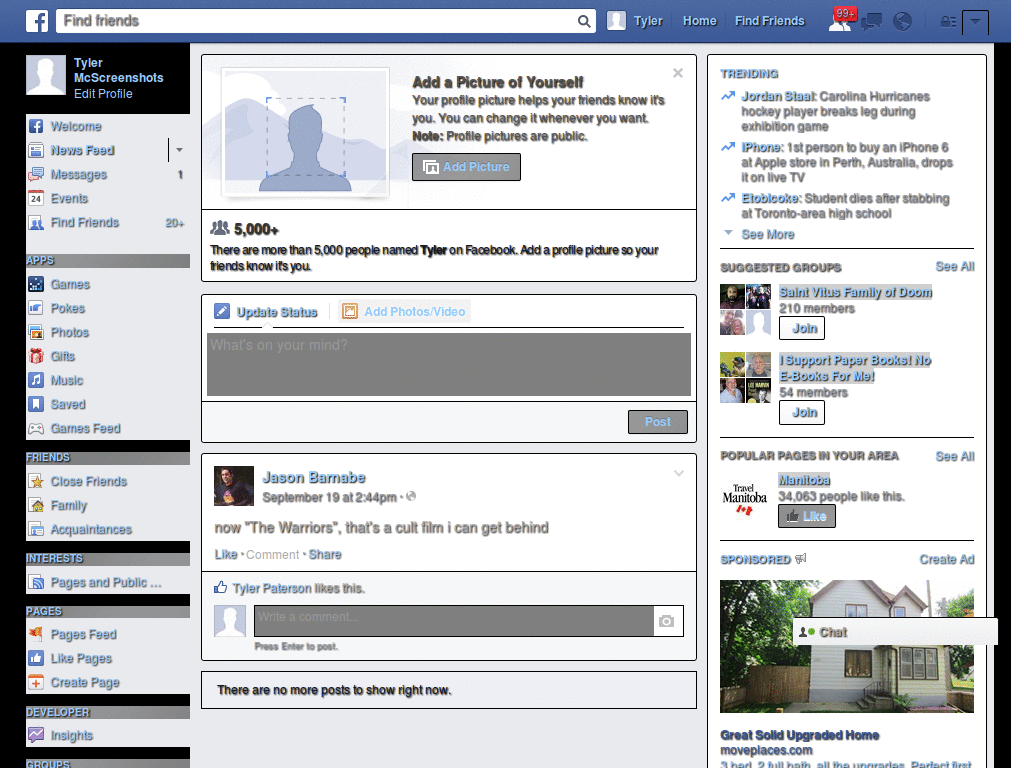This screenshot has width=1024, height=768.
Task: Open privacy shortcuts lock icon
Action: pos(948,22)
